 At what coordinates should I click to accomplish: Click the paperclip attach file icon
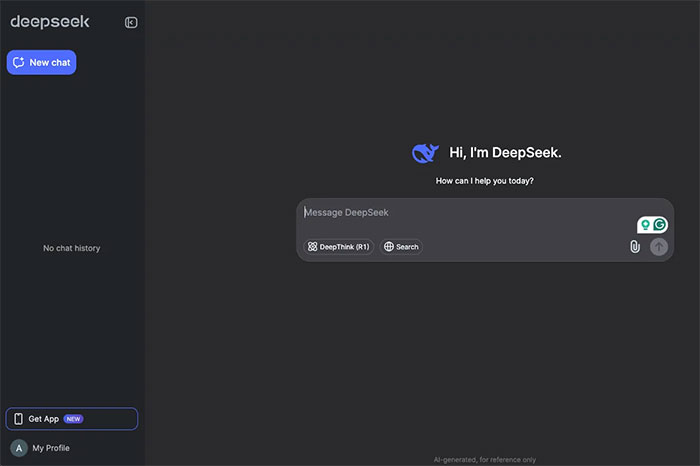pyautogui.click(x=634, y=246)
